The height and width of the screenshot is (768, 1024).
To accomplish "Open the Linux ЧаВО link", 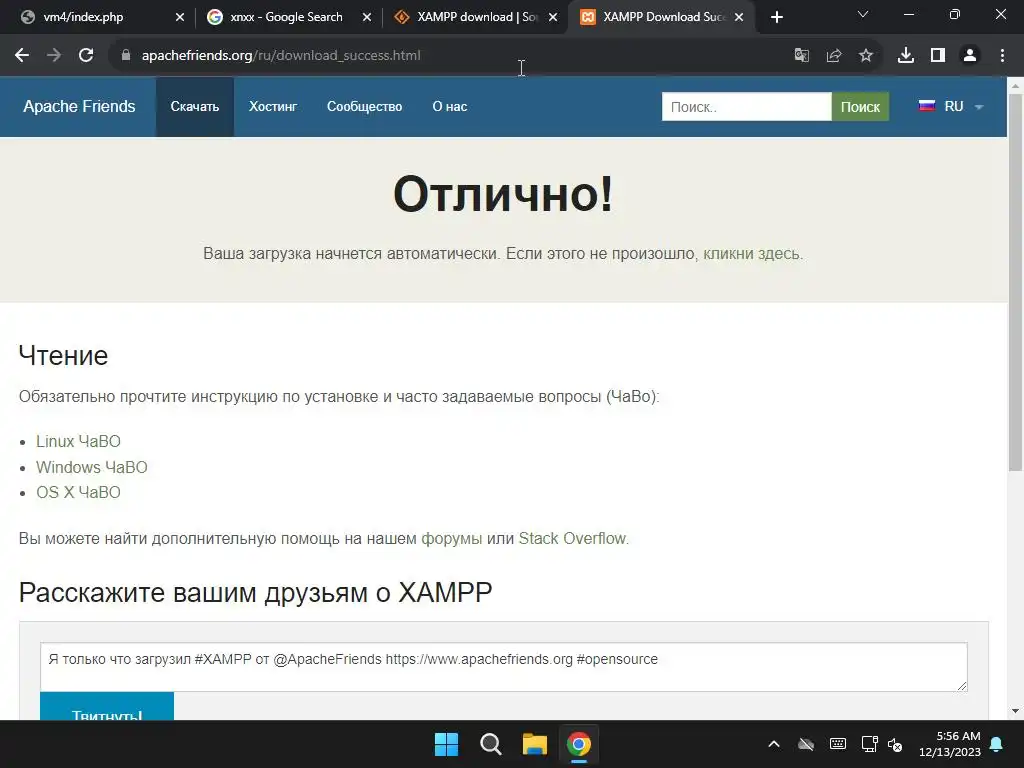I will 78,441.
